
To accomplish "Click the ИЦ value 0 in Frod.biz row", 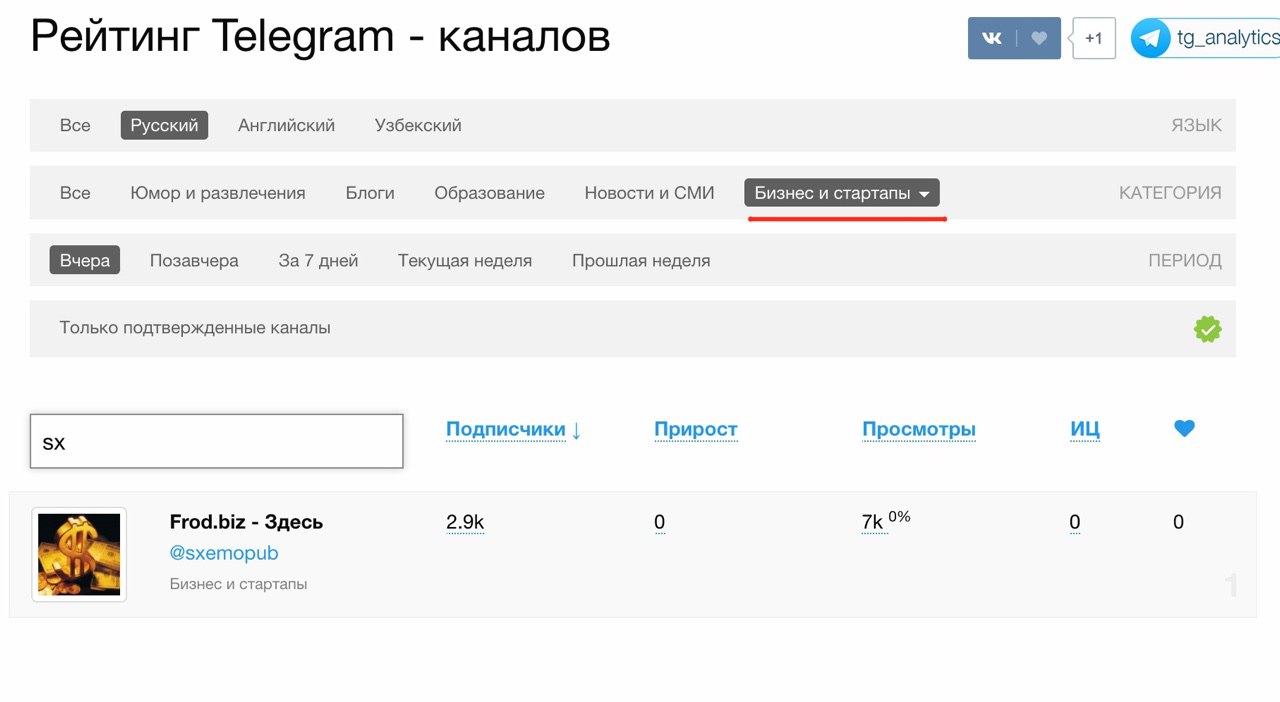I will click(x=1075, y=522).
